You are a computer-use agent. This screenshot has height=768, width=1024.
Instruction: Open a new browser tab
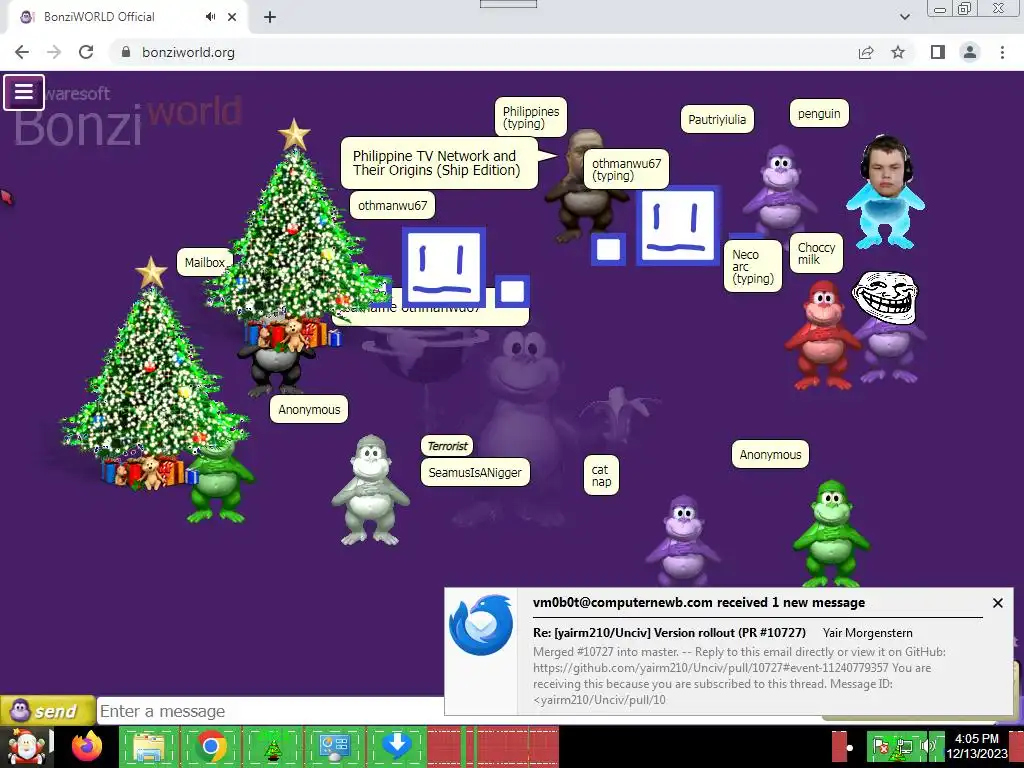(x=270, y=17)
